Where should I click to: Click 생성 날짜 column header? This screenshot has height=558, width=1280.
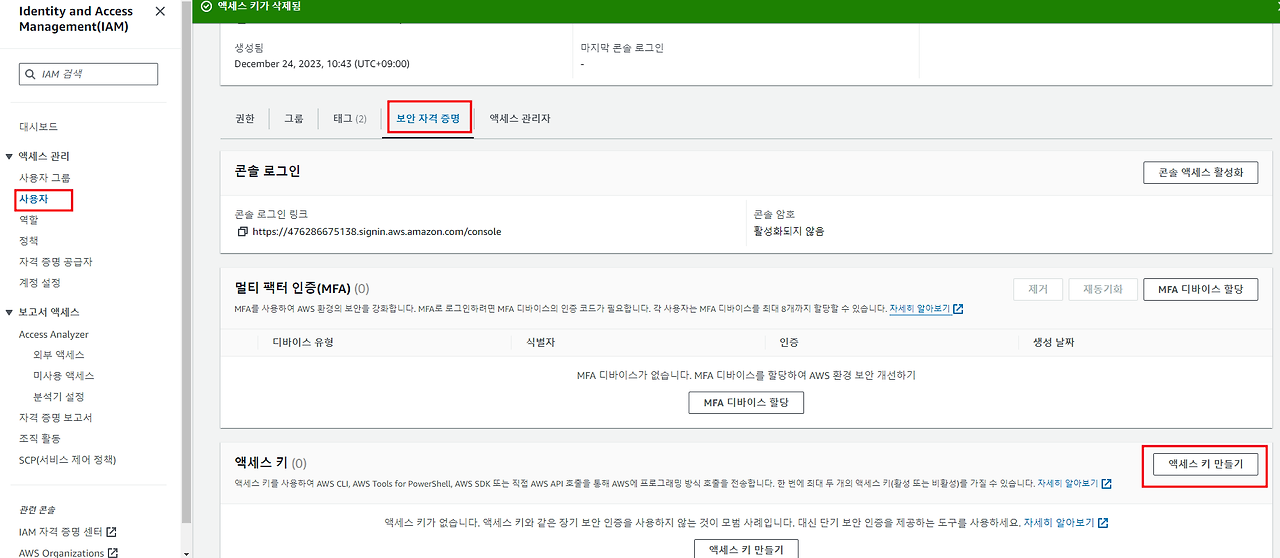1053,342
